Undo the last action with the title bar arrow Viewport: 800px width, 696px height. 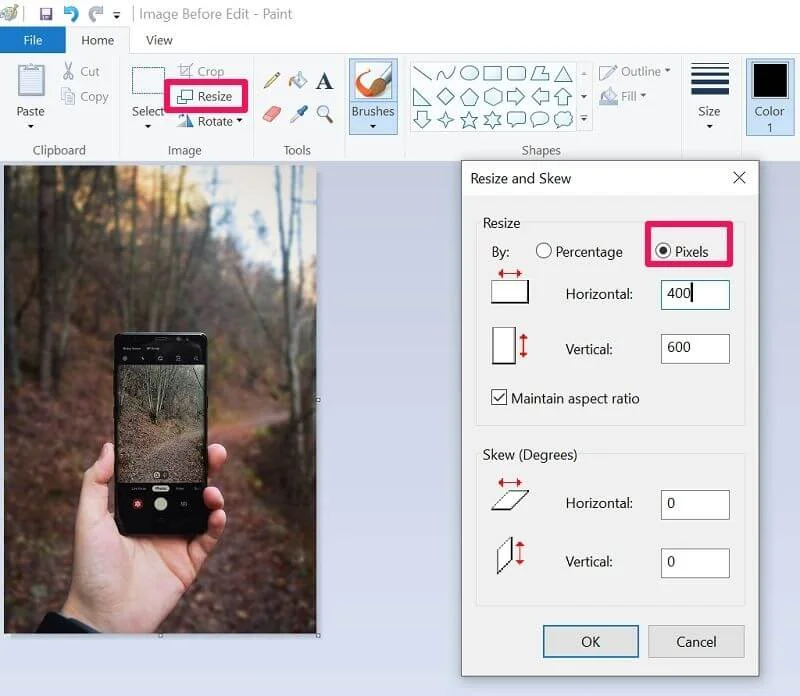[71, 14]
